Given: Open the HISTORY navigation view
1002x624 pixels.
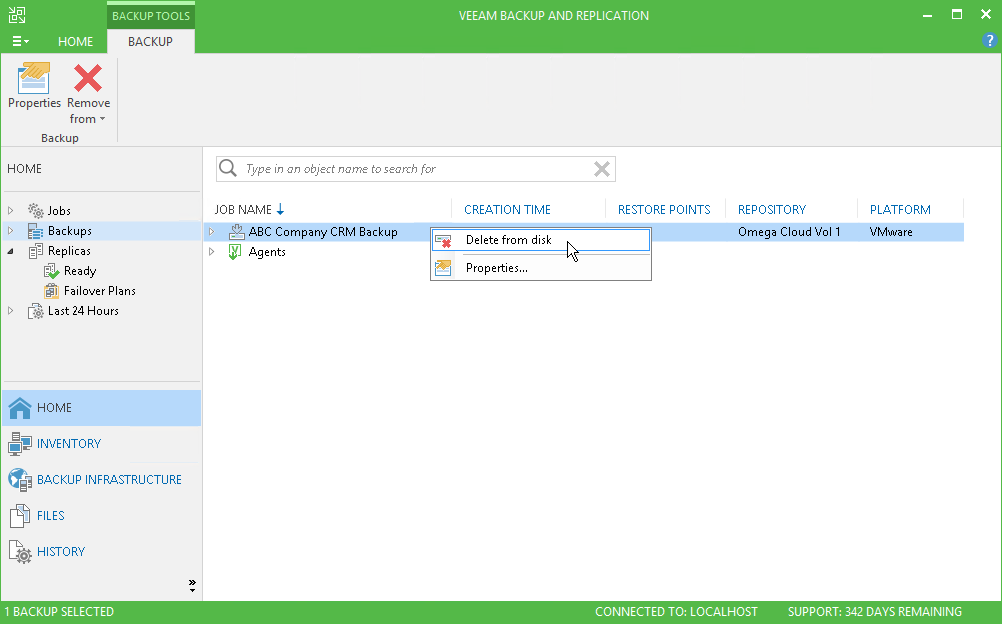Looking at the screenshot, I should pyautogui.click(x=102, y=551).
